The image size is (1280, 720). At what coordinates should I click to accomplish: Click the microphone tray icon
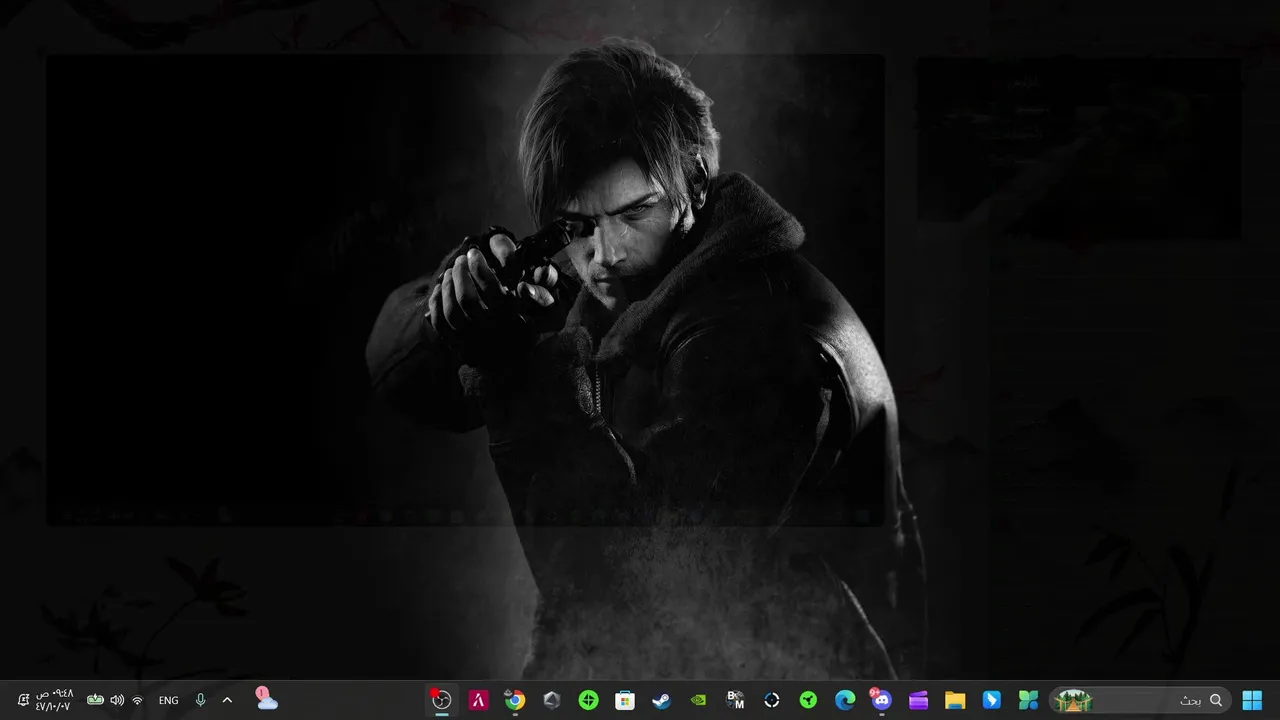200,700
